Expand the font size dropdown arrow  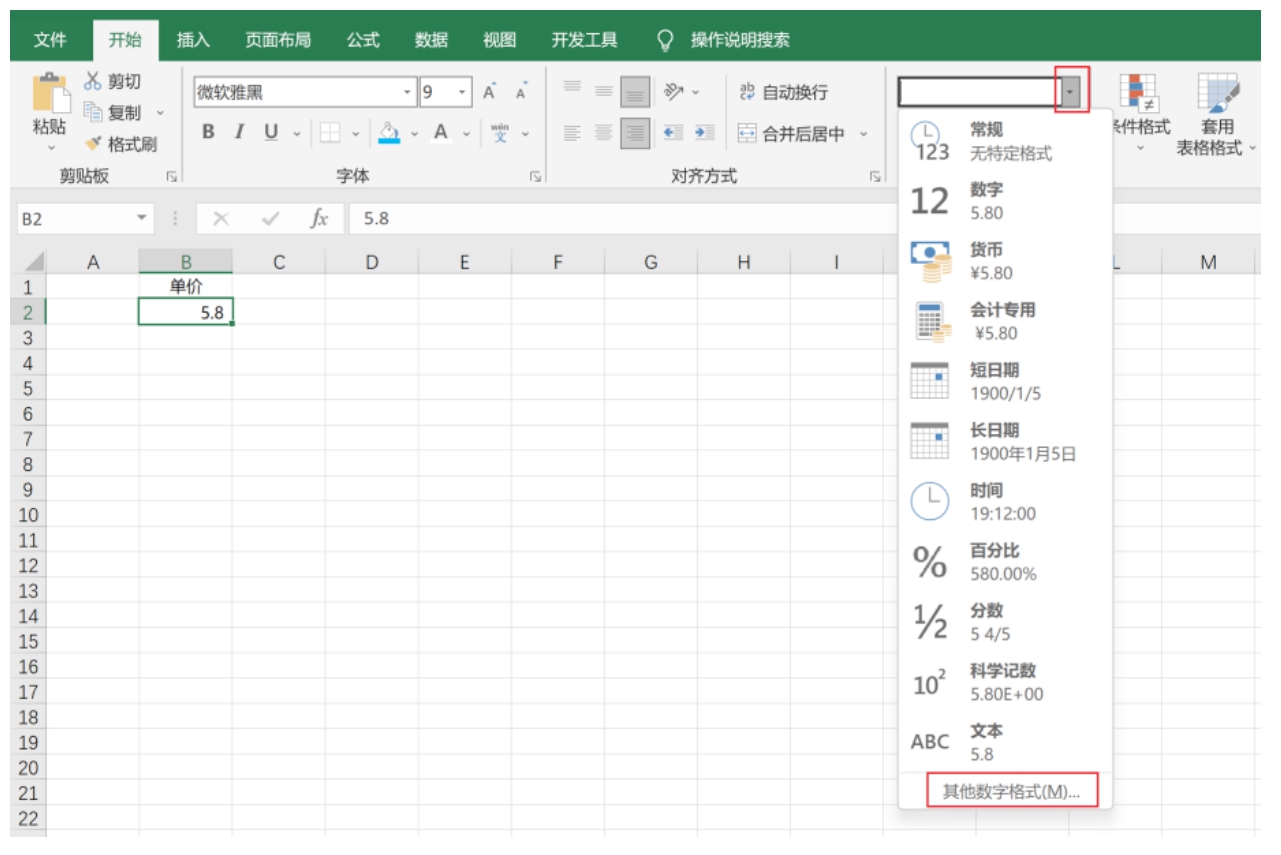click(x=462, y=92)
